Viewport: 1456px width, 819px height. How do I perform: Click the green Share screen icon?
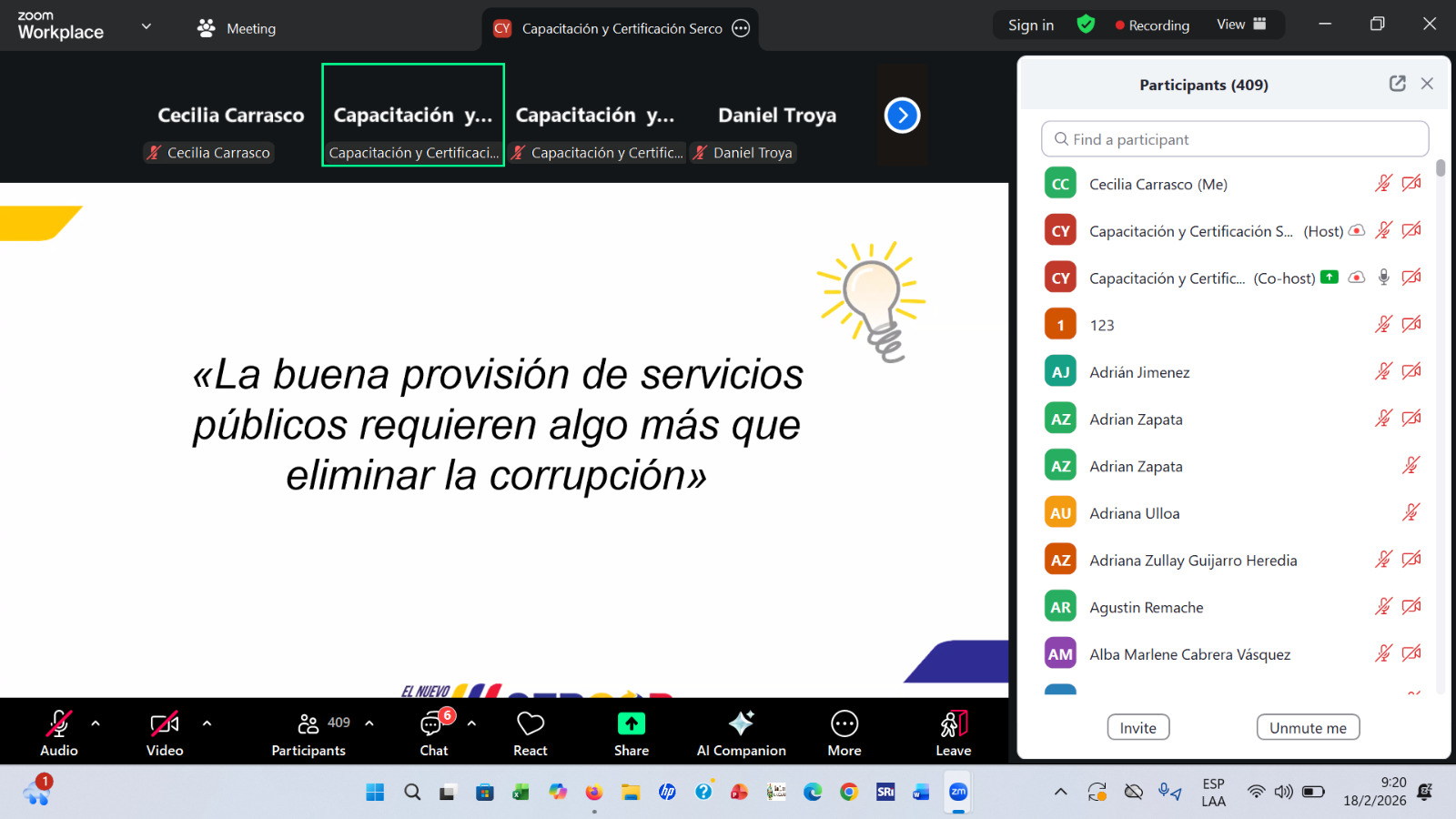coord(631,723)
